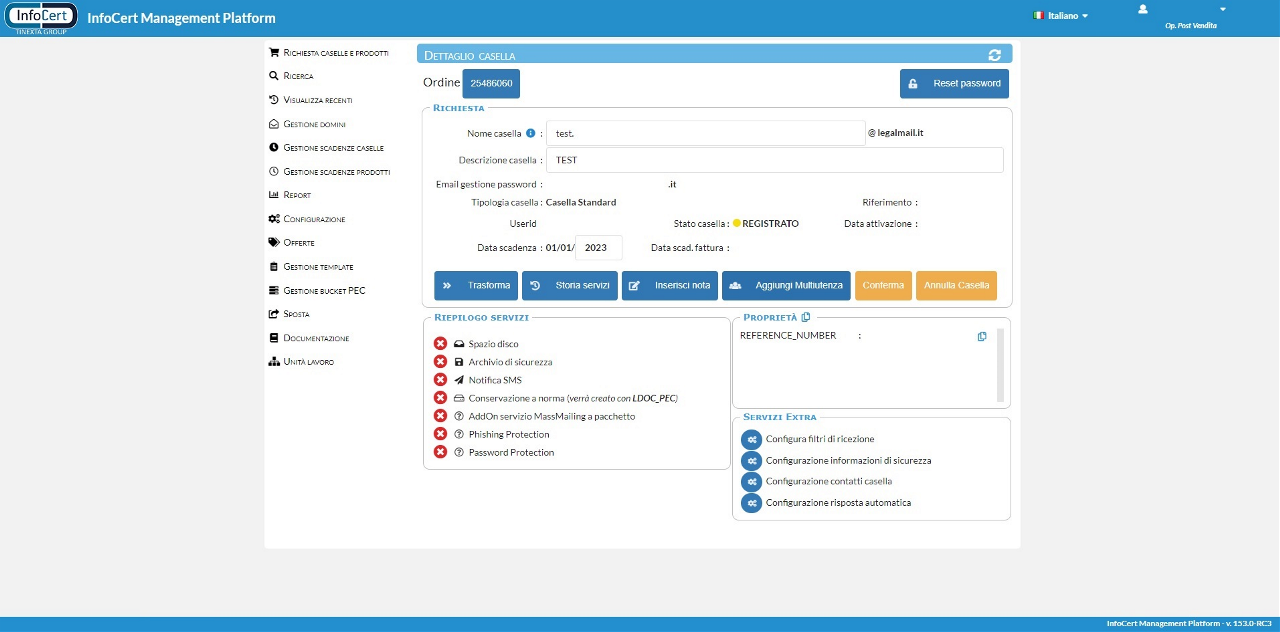Click copy icon next to Proprietà heading

coord(806,317)
